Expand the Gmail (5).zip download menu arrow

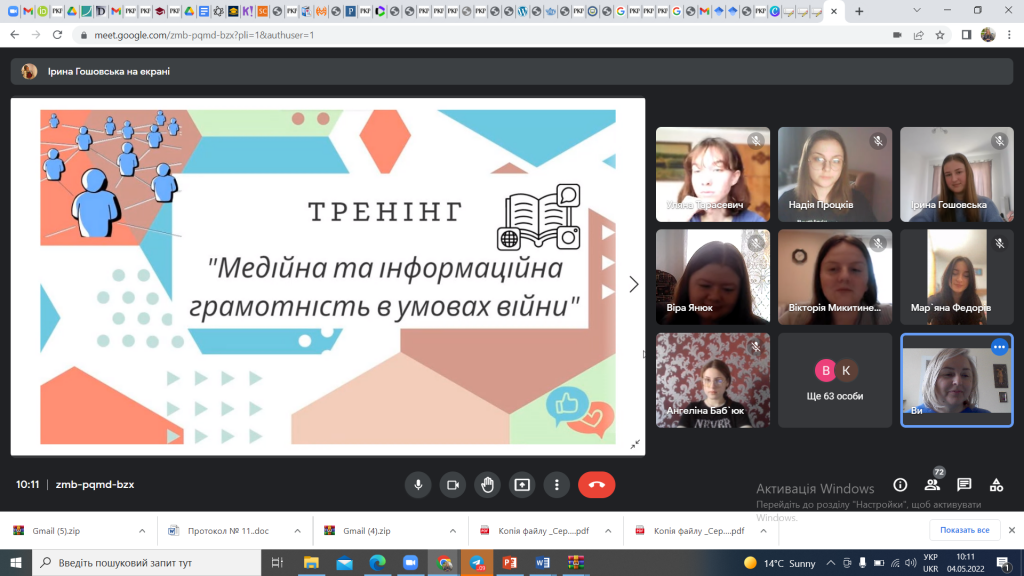[x=141, y=531]
